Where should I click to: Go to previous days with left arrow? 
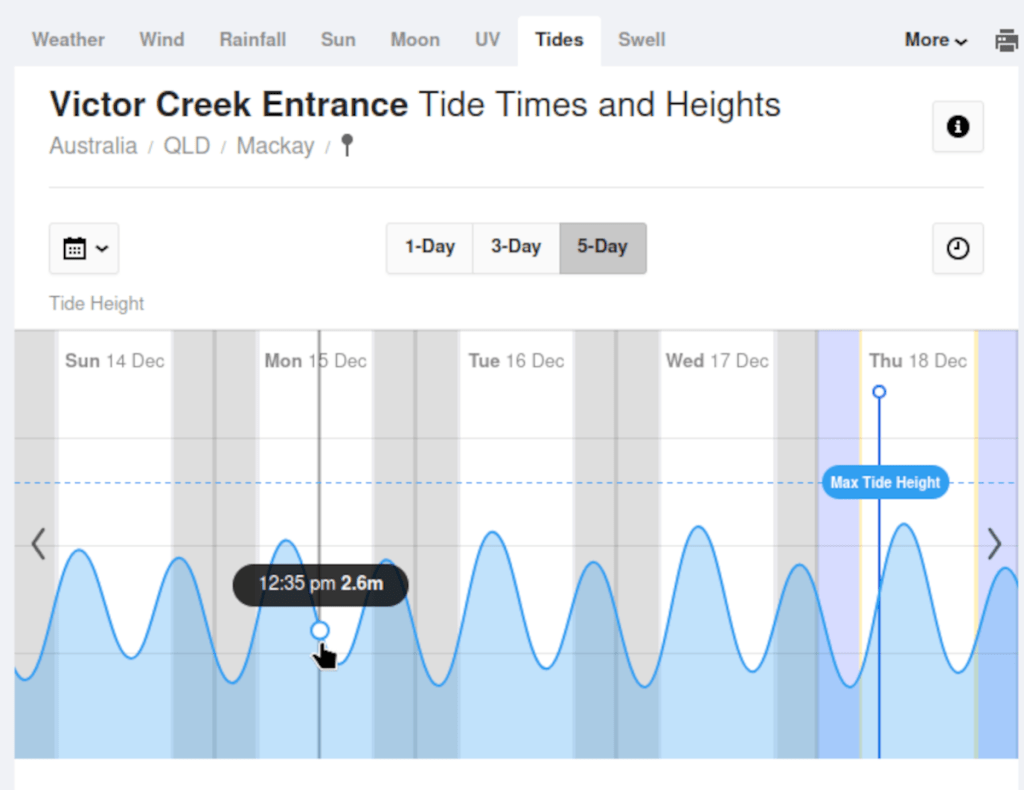[x=38, y=544]
